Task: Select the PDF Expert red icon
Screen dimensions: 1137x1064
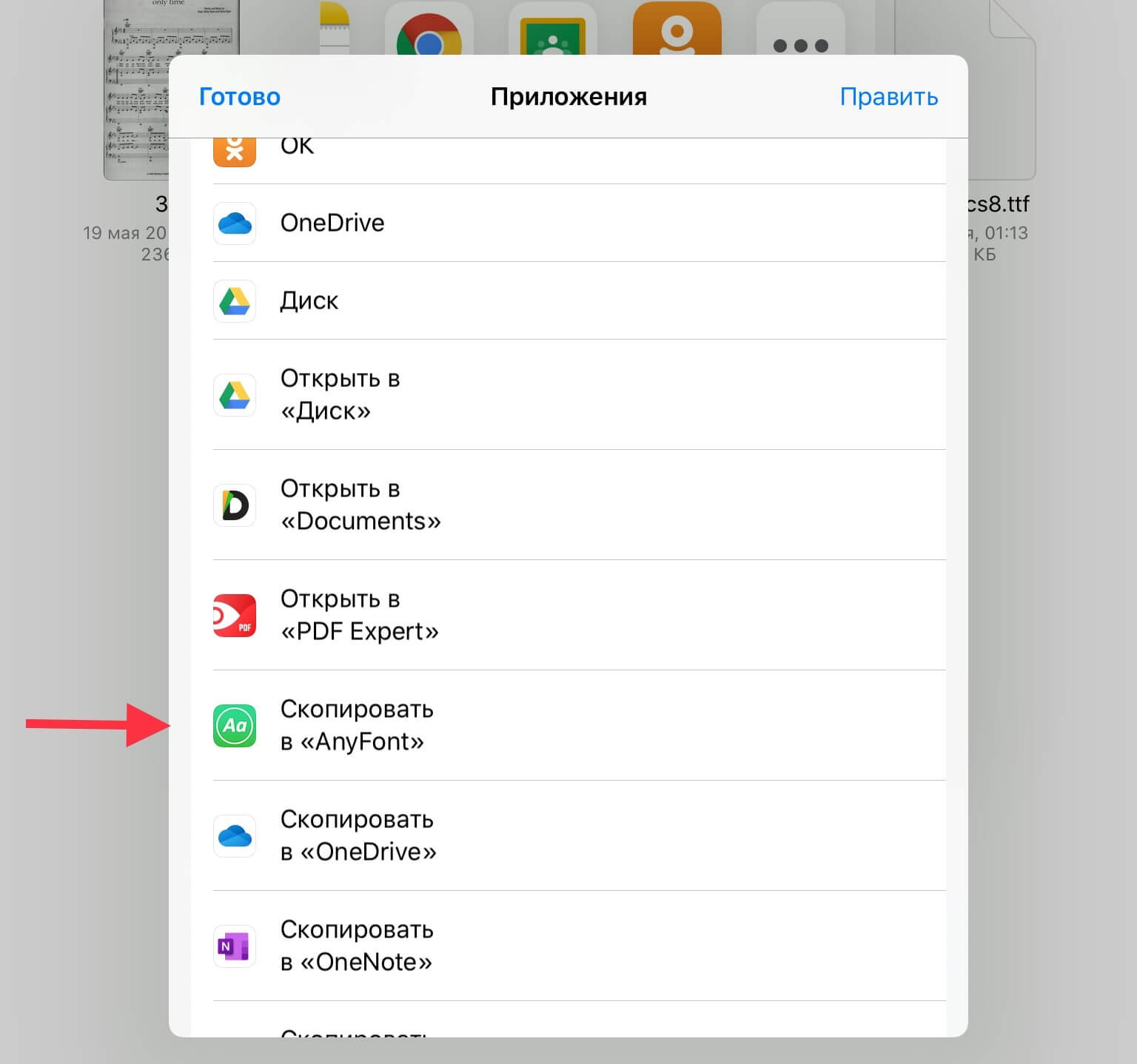Action: click(235, 615)
